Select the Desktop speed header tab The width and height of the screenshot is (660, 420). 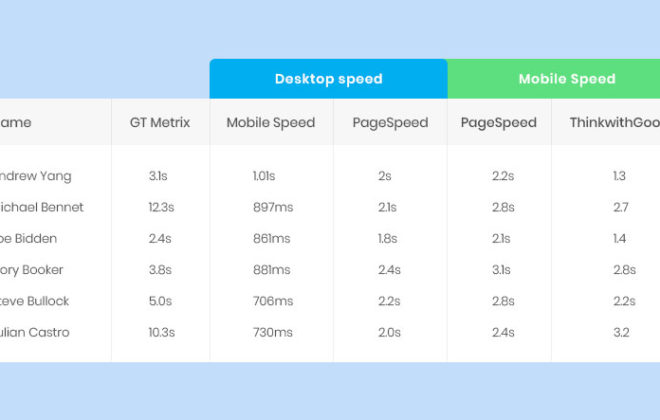click(x=328, y=79)
